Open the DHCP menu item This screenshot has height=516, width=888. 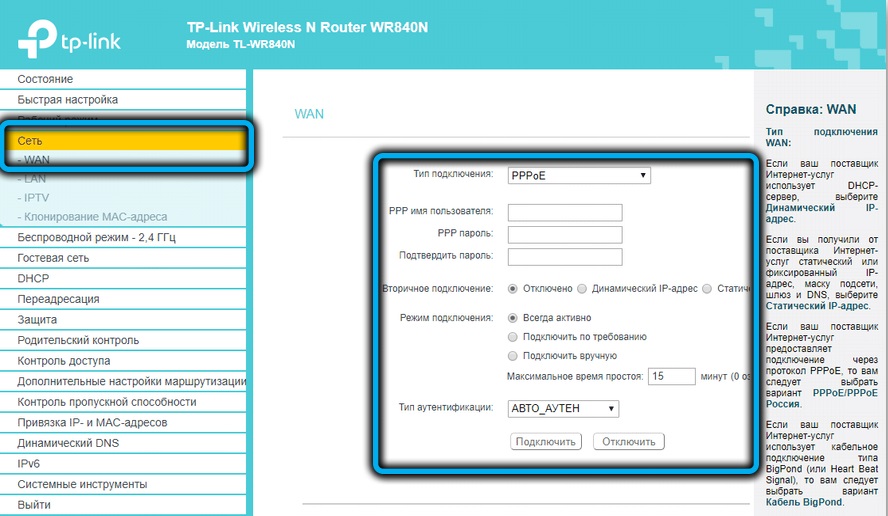(x=123, y=279)
